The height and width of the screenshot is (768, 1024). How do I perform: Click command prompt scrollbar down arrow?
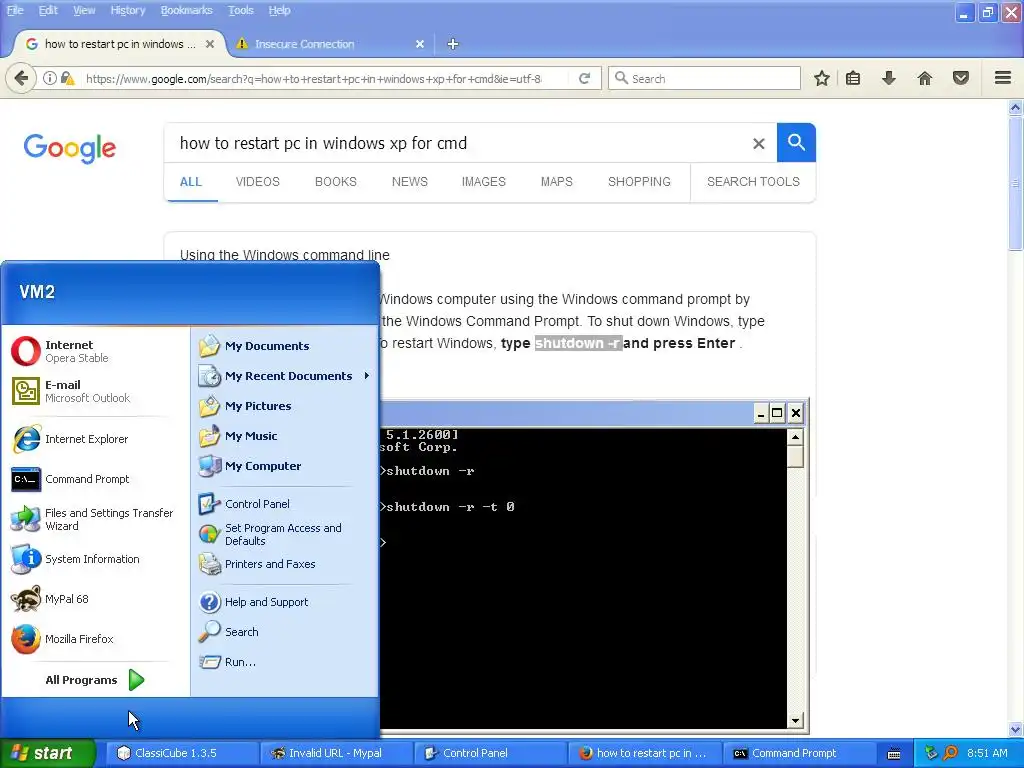pyautogui.click(x=795, y=720)
